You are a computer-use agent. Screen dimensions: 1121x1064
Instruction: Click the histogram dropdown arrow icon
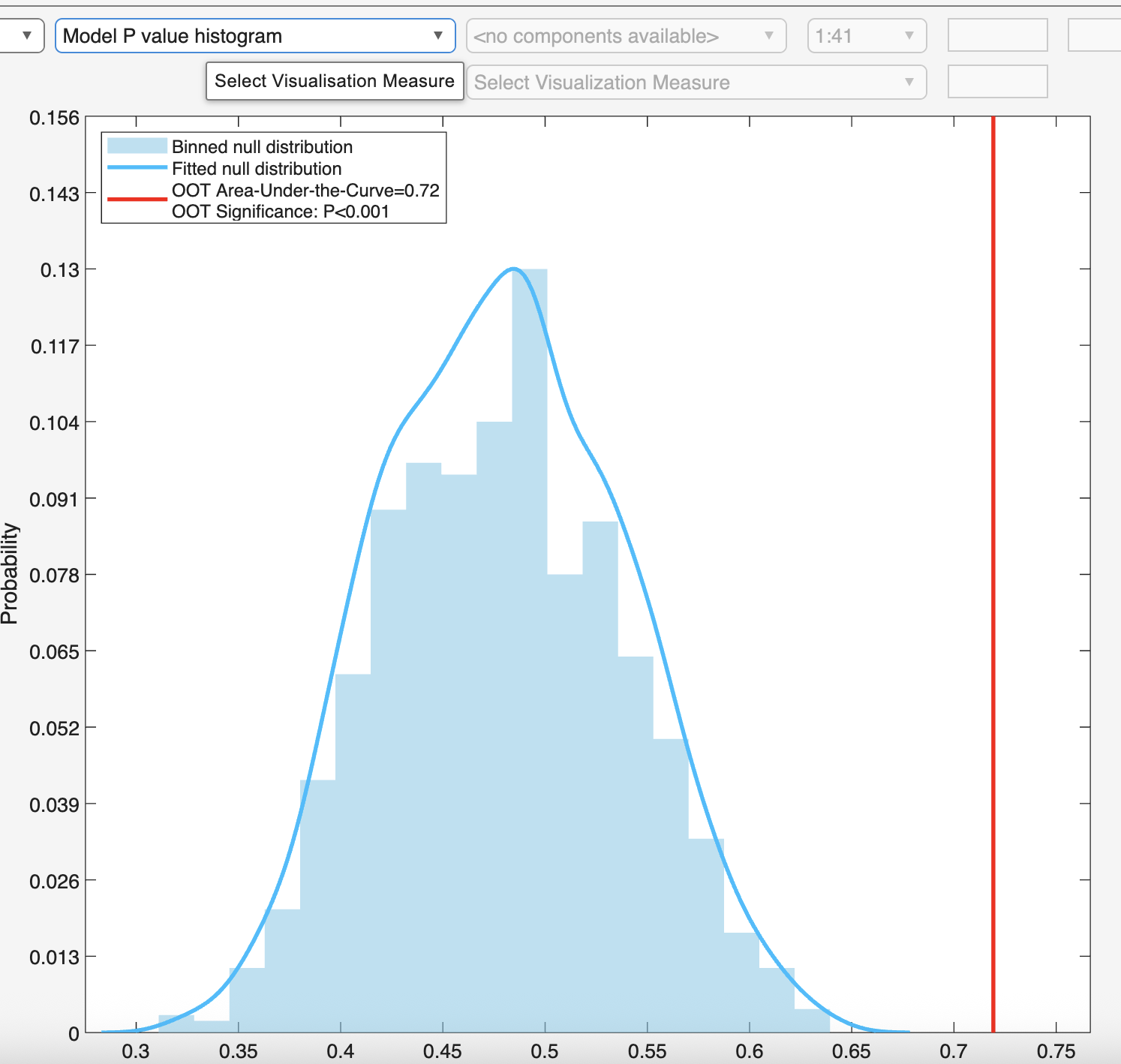click(x=439, y=35)
